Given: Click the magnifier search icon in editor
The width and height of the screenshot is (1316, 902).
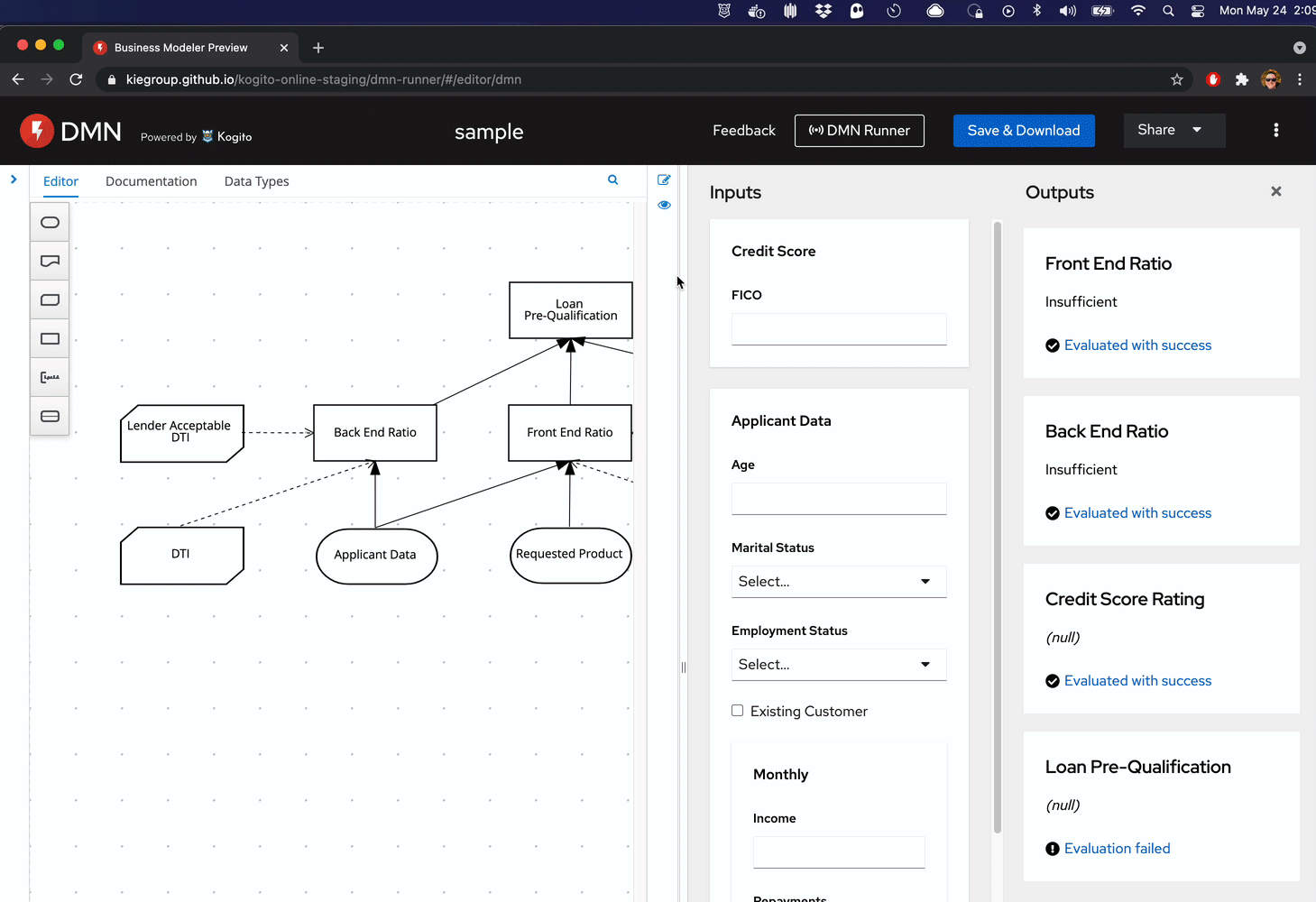Looking at the screenshot, I should point(613,180).
